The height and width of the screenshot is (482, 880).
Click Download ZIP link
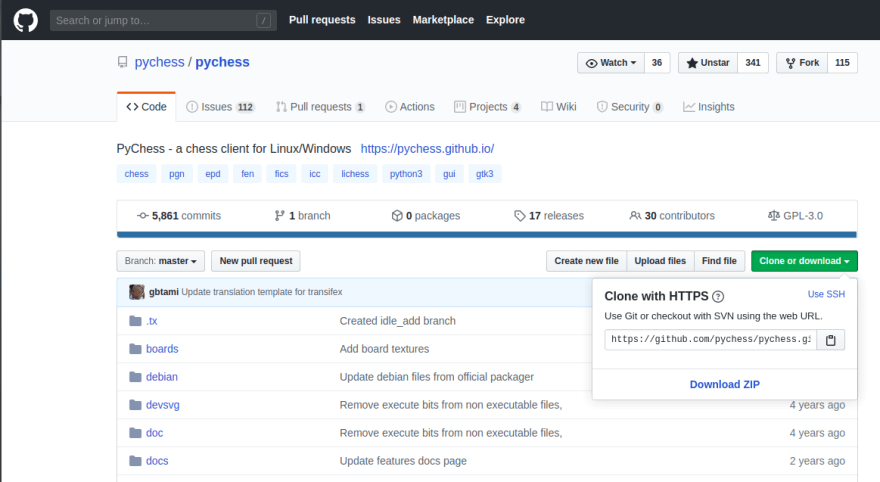(725, 384)
